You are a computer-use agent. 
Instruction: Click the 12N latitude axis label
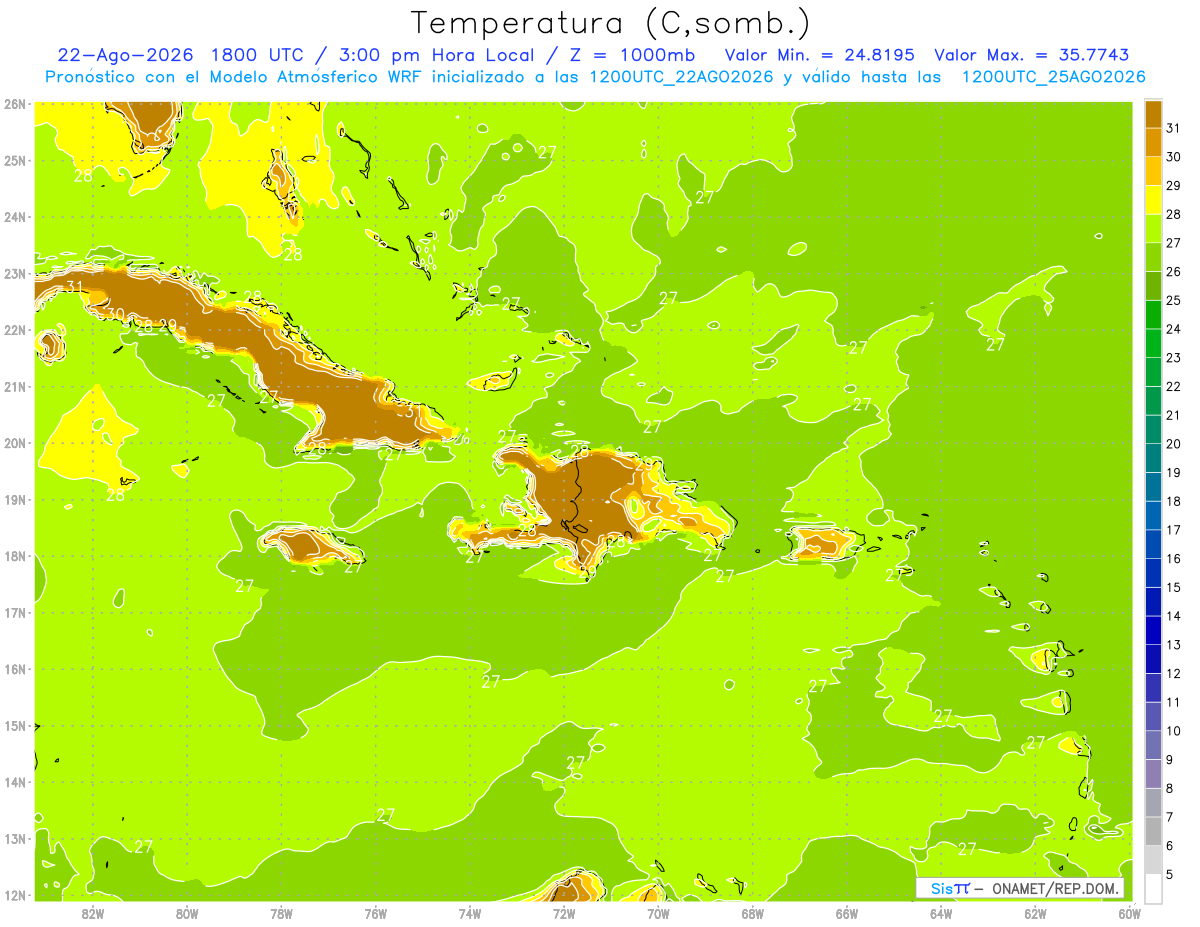click(x=14, y=895)
